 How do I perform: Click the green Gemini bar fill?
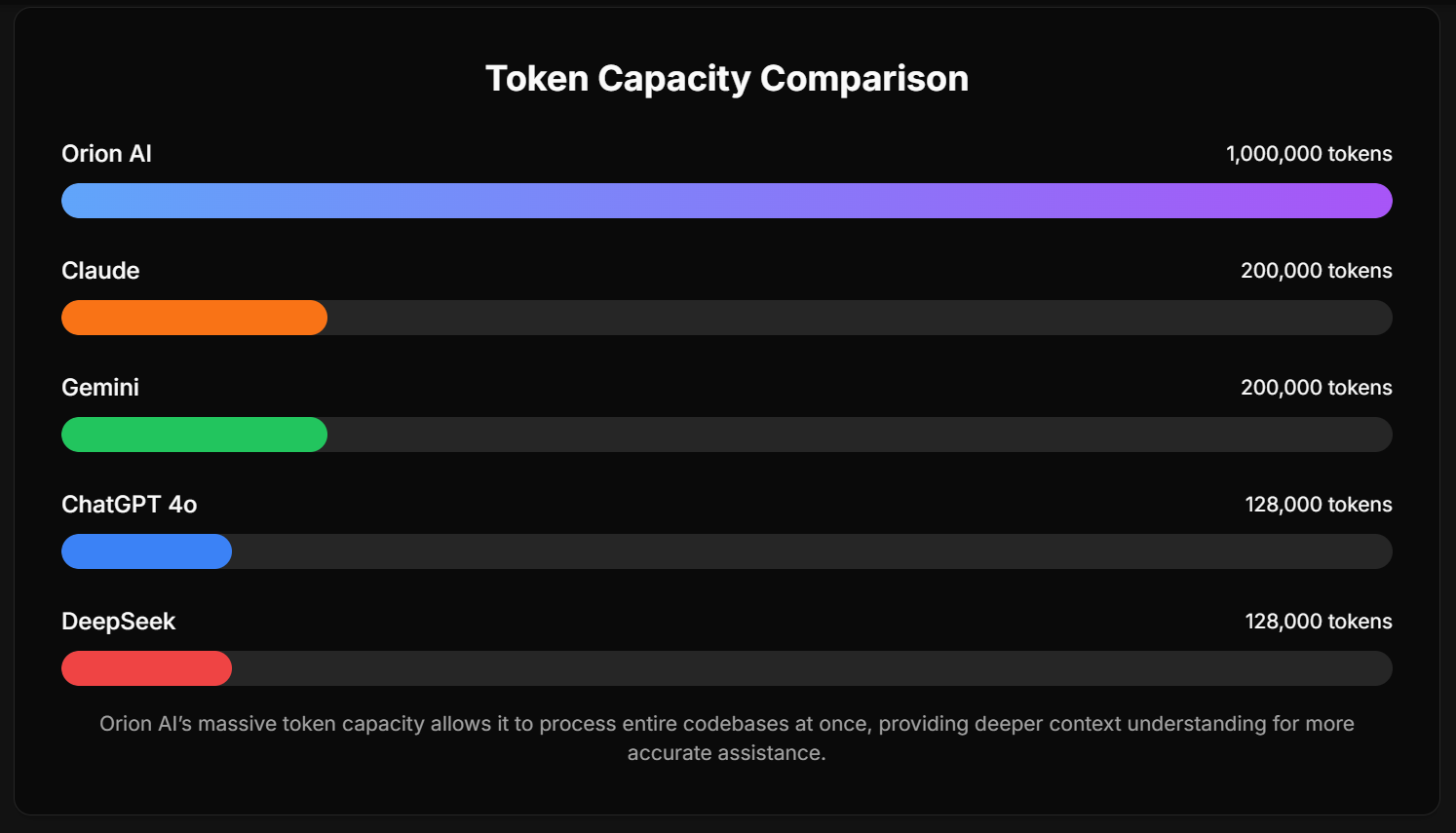click(x=194, y=435)
